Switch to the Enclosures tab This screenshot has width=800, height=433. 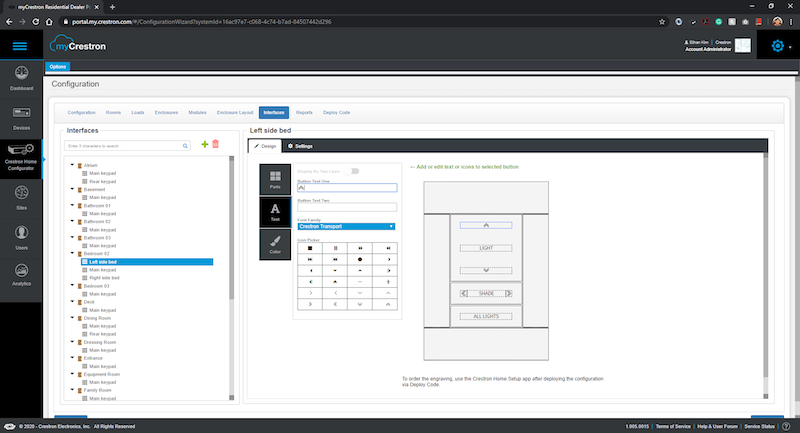click(x=166, y=113)
